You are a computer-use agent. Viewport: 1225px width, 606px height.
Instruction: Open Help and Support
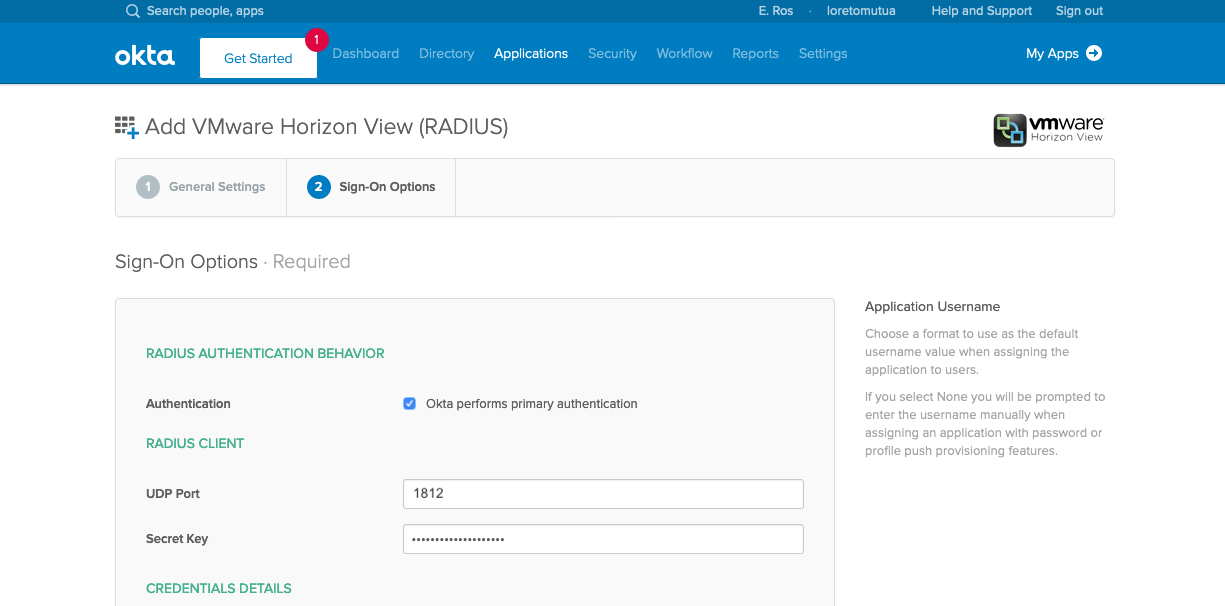tap(981, 11)
